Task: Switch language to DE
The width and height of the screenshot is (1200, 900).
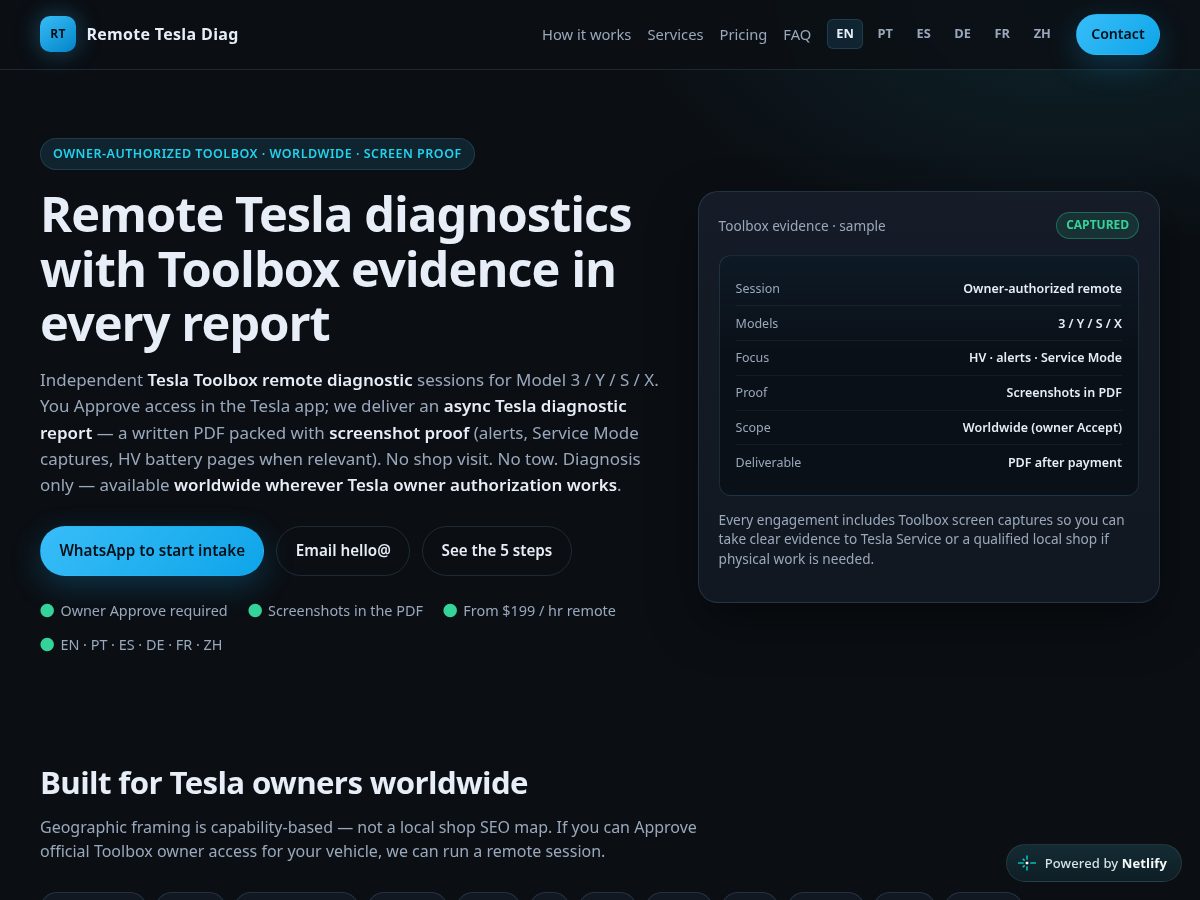Action: click(963, 34)
